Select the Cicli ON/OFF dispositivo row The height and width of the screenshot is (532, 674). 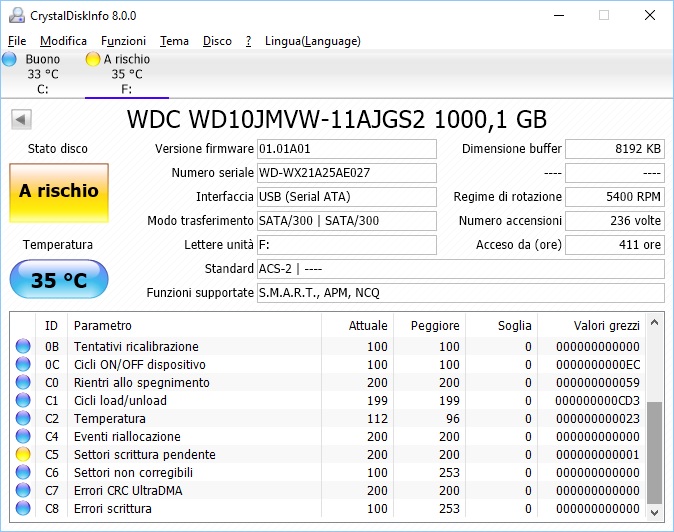pos(328,364)
